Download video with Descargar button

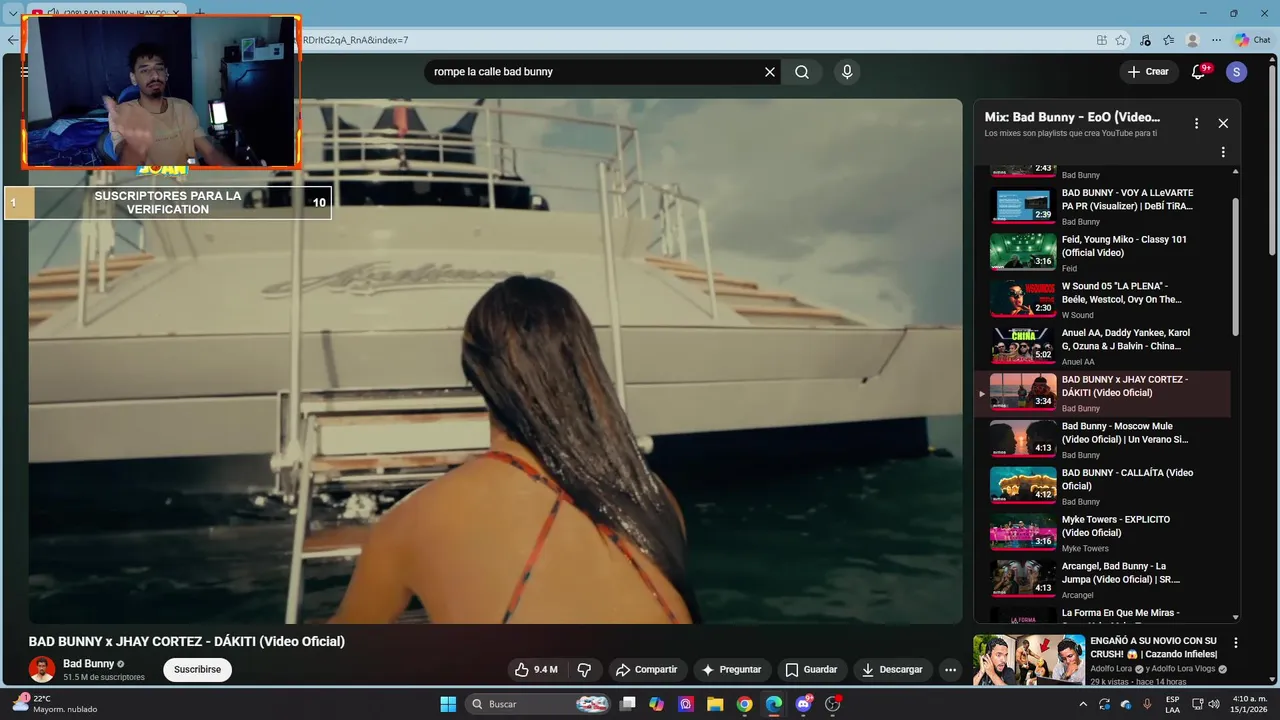coord(892,670)
